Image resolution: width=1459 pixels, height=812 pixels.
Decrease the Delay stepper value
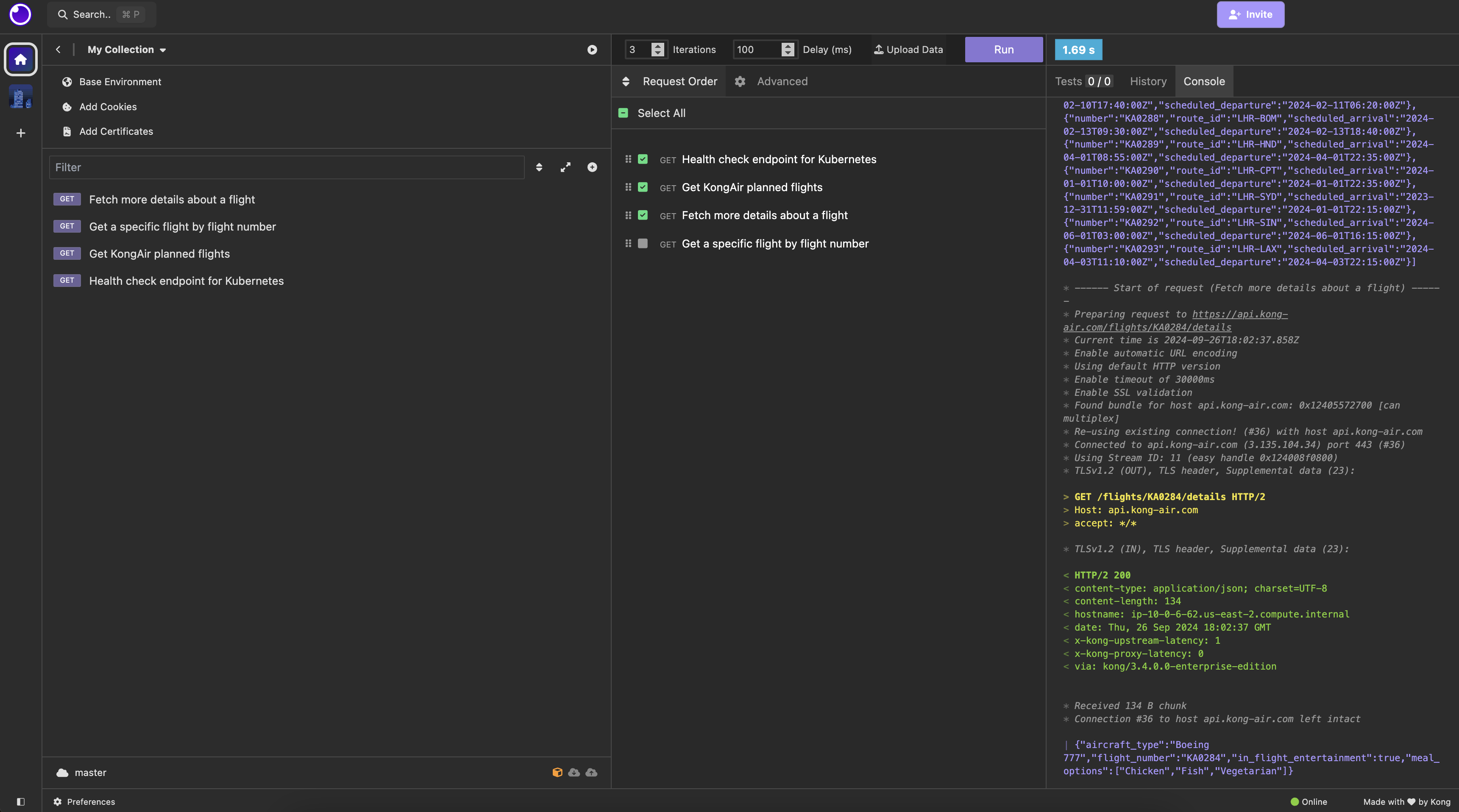[788, 53]
